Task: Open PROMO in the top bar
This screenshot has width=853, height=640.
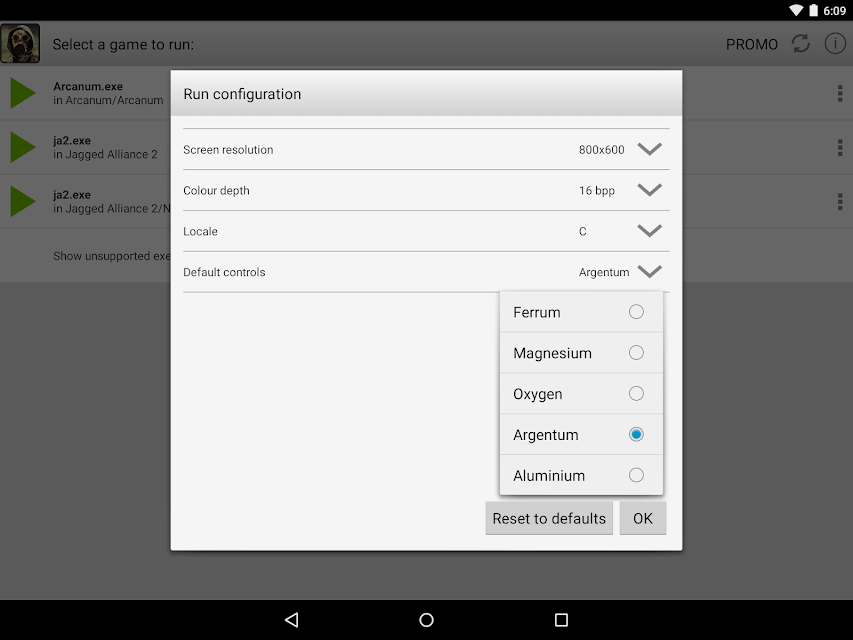Action: click(752, 44)
